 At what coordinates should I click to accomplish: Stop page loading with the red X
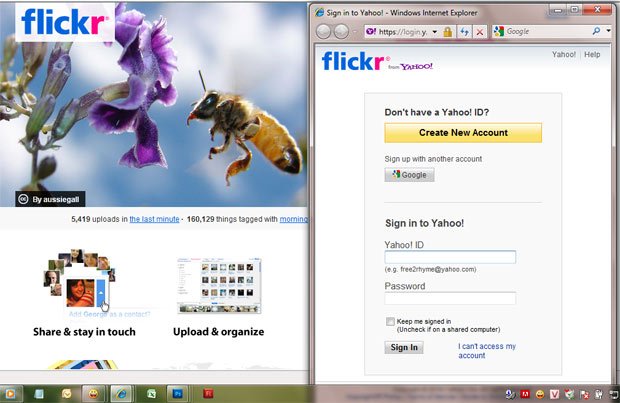click(x=481, y=32)
